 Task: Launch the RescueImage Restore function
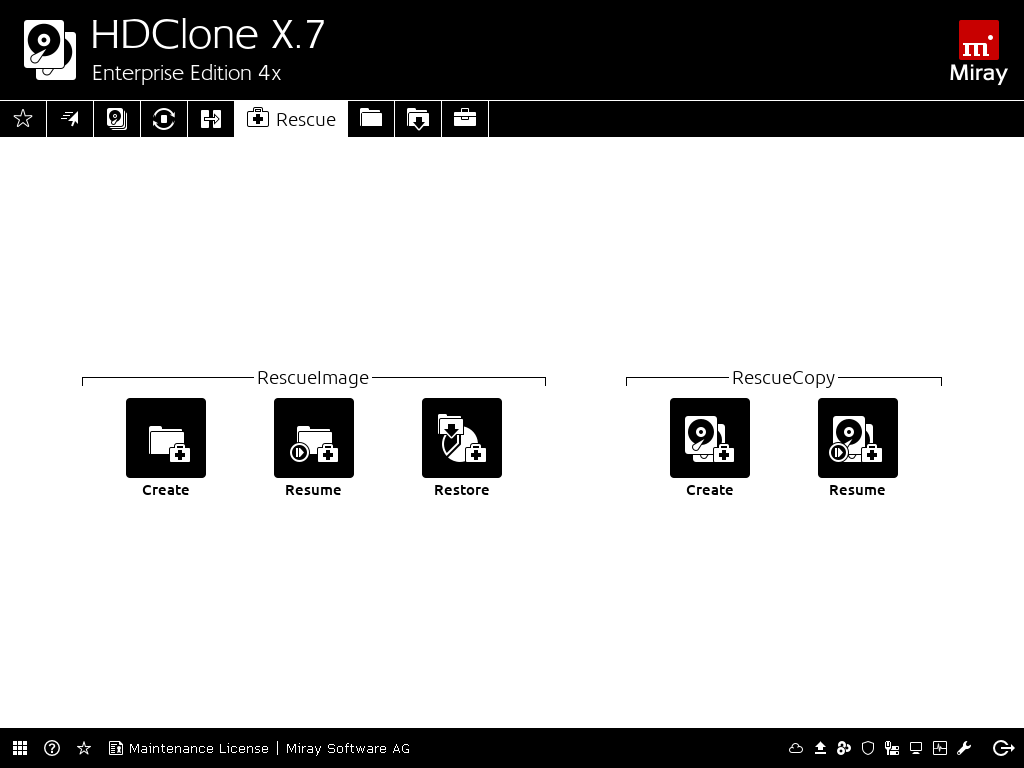(462, 438)
